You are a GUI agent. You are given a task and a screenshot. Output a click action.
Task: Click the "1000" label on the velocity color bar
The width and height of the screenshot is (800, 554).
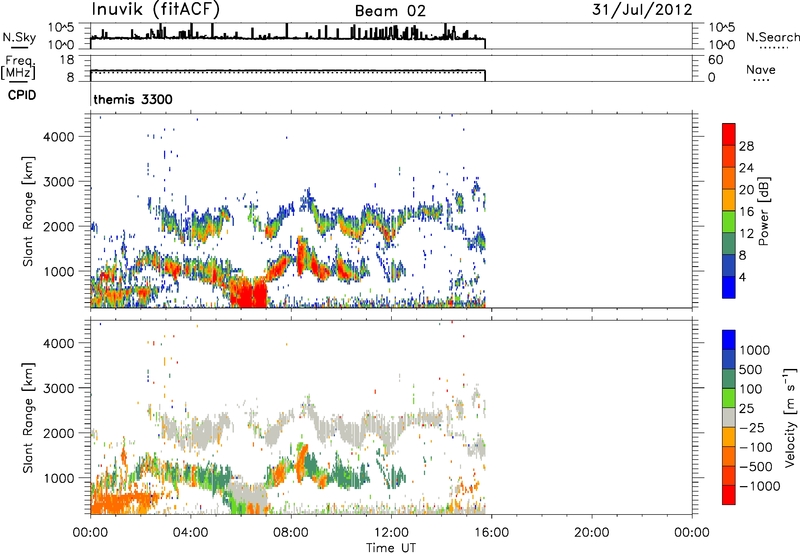(754, 350)
